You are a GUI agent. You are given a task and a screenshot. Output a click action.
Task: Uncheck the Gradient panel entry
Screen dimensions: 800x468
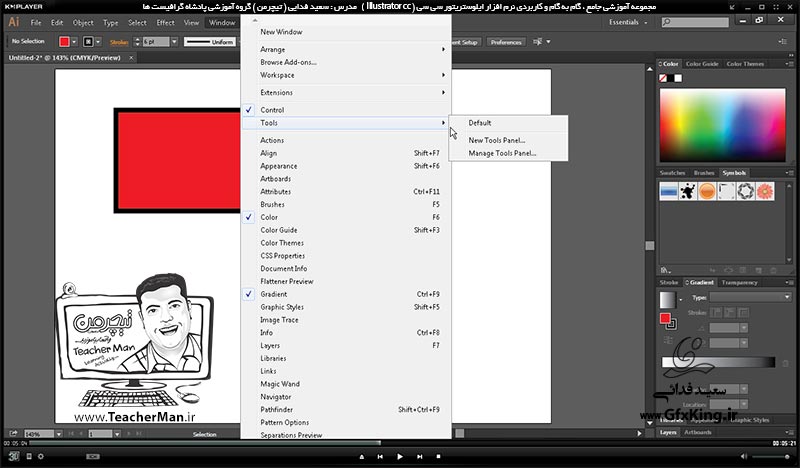(x=346, y=294)
